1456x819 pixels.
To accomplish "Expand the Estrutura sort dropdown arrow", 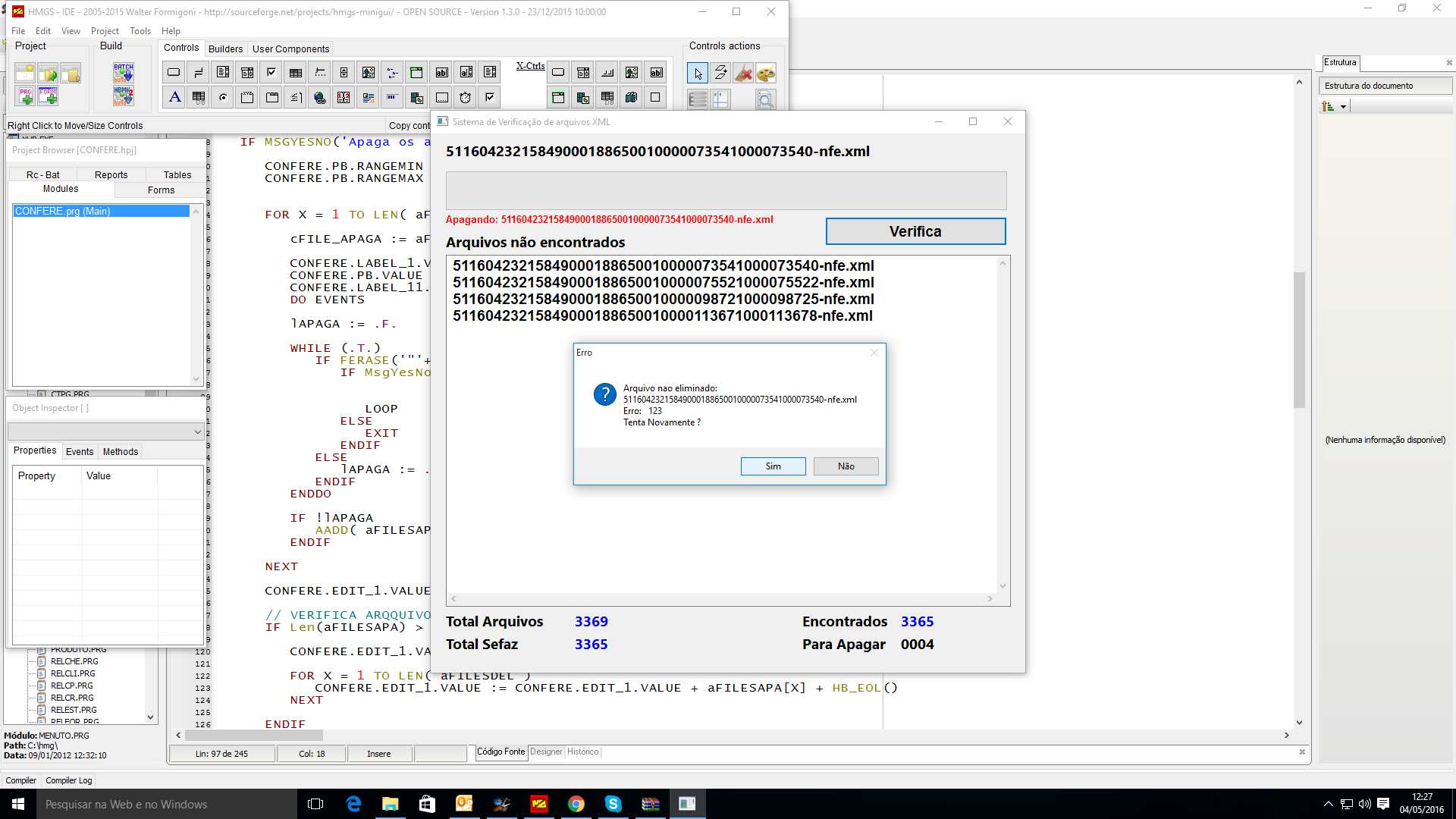I will (1343, 107).
